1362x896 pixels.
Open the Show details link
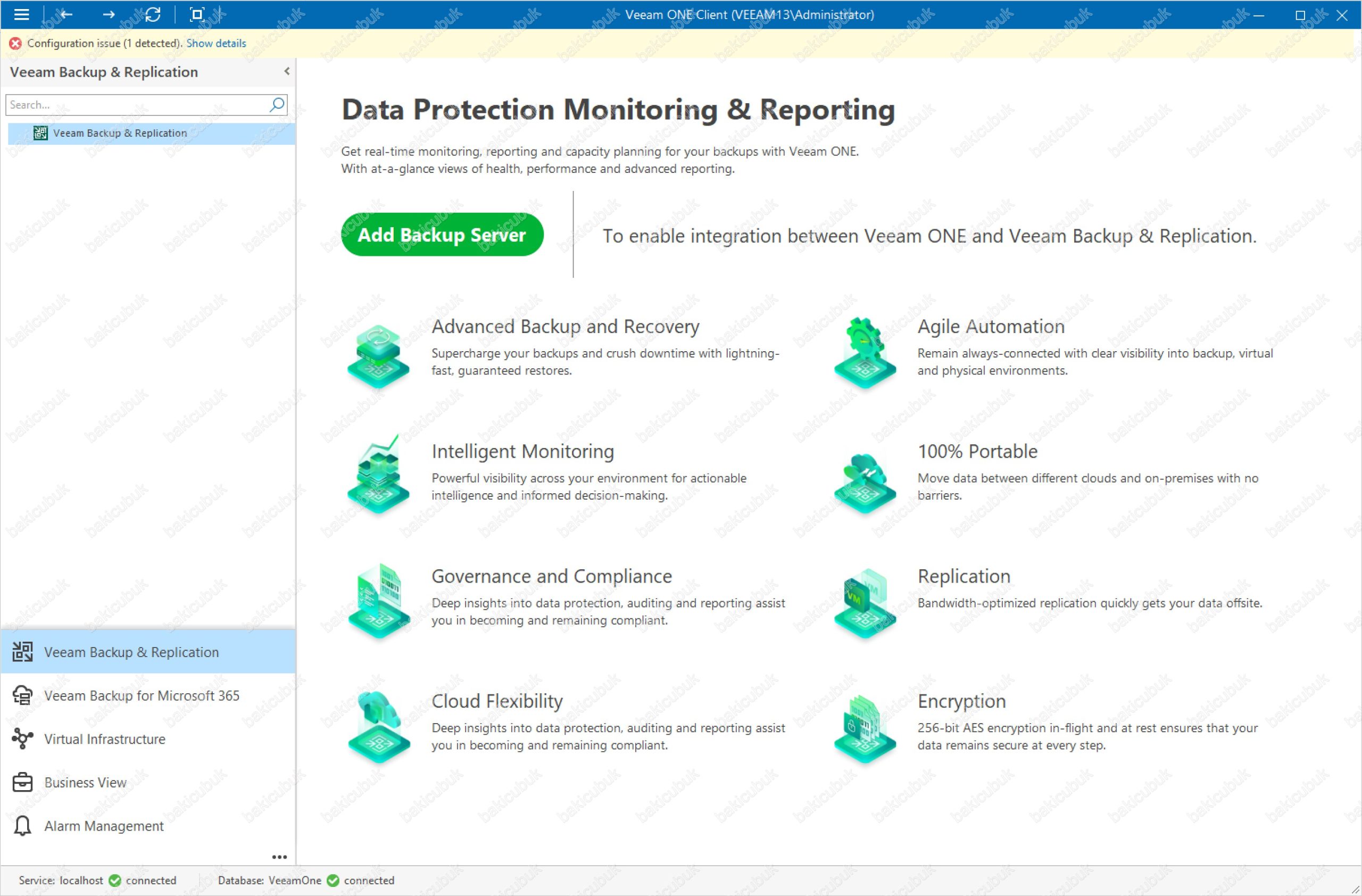click(x=216, y=44)
